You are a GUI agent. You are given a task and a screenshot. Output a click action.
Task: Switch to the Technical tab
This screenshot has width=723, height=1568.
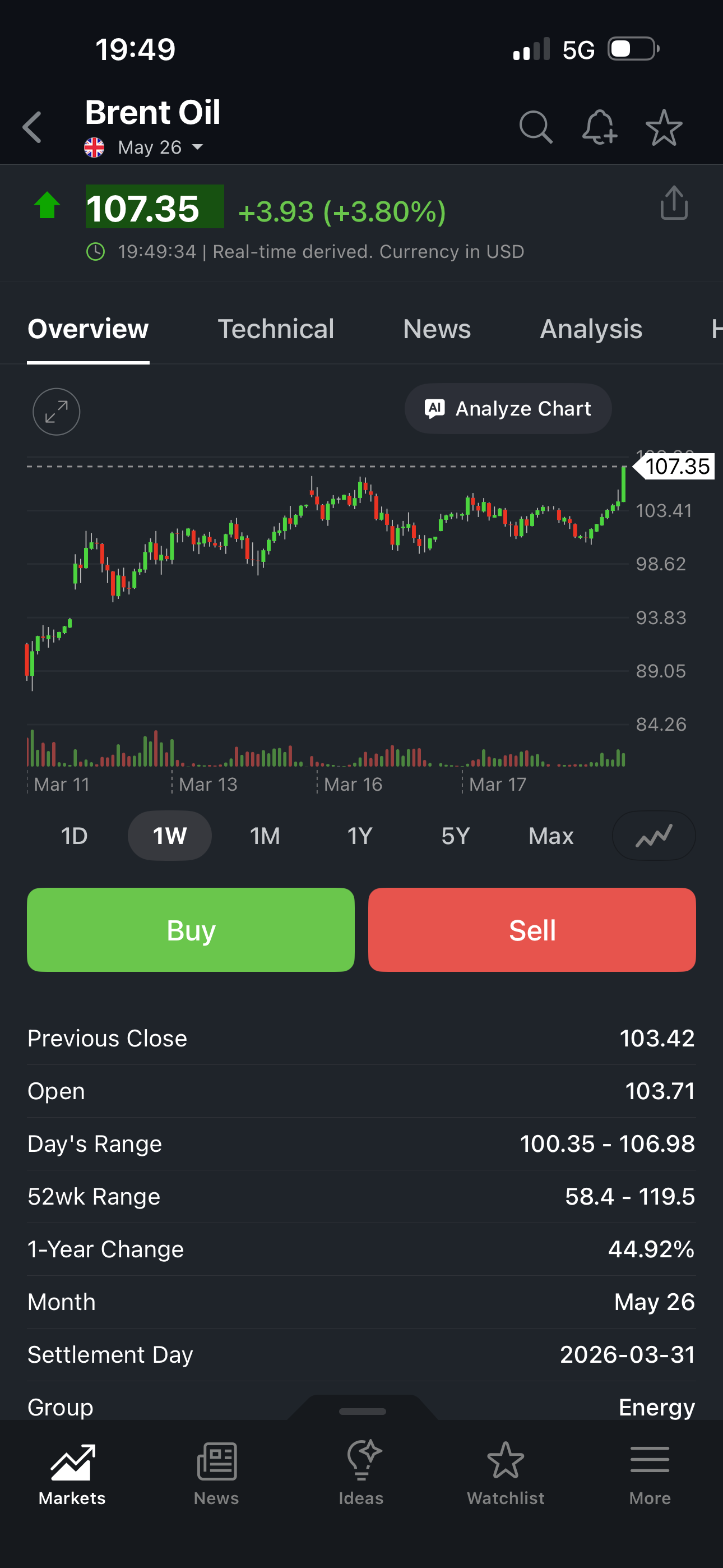pos(276,329)
